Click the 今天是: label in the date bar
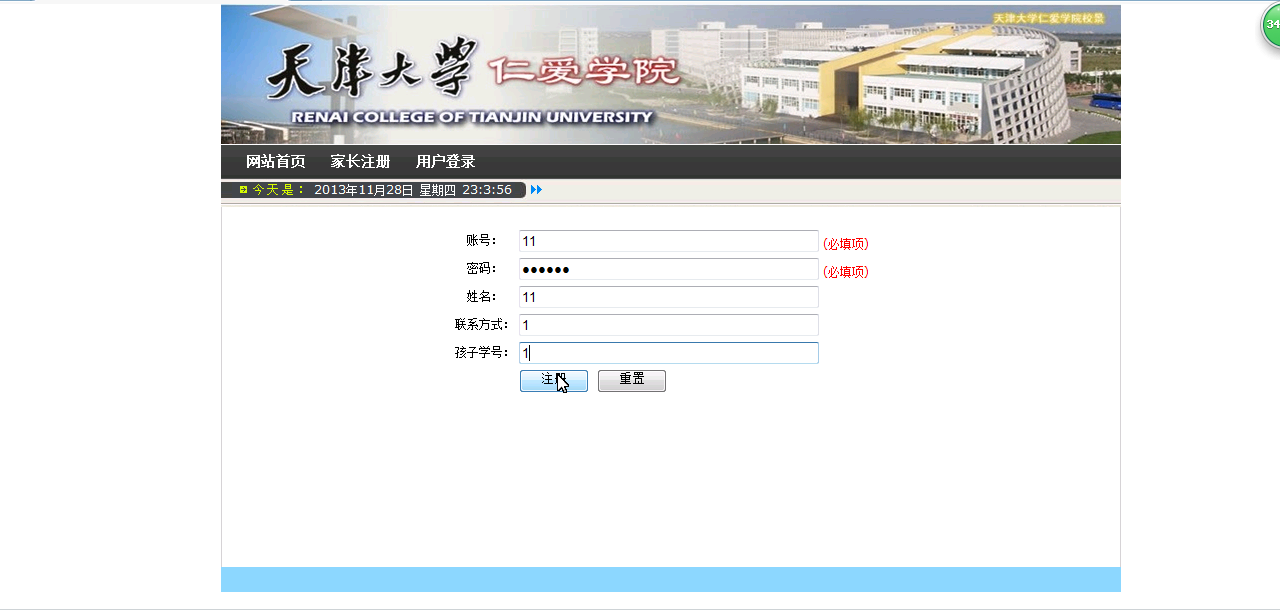The image size is (1280, 610). pyautogui.click(x=279, y=190)
